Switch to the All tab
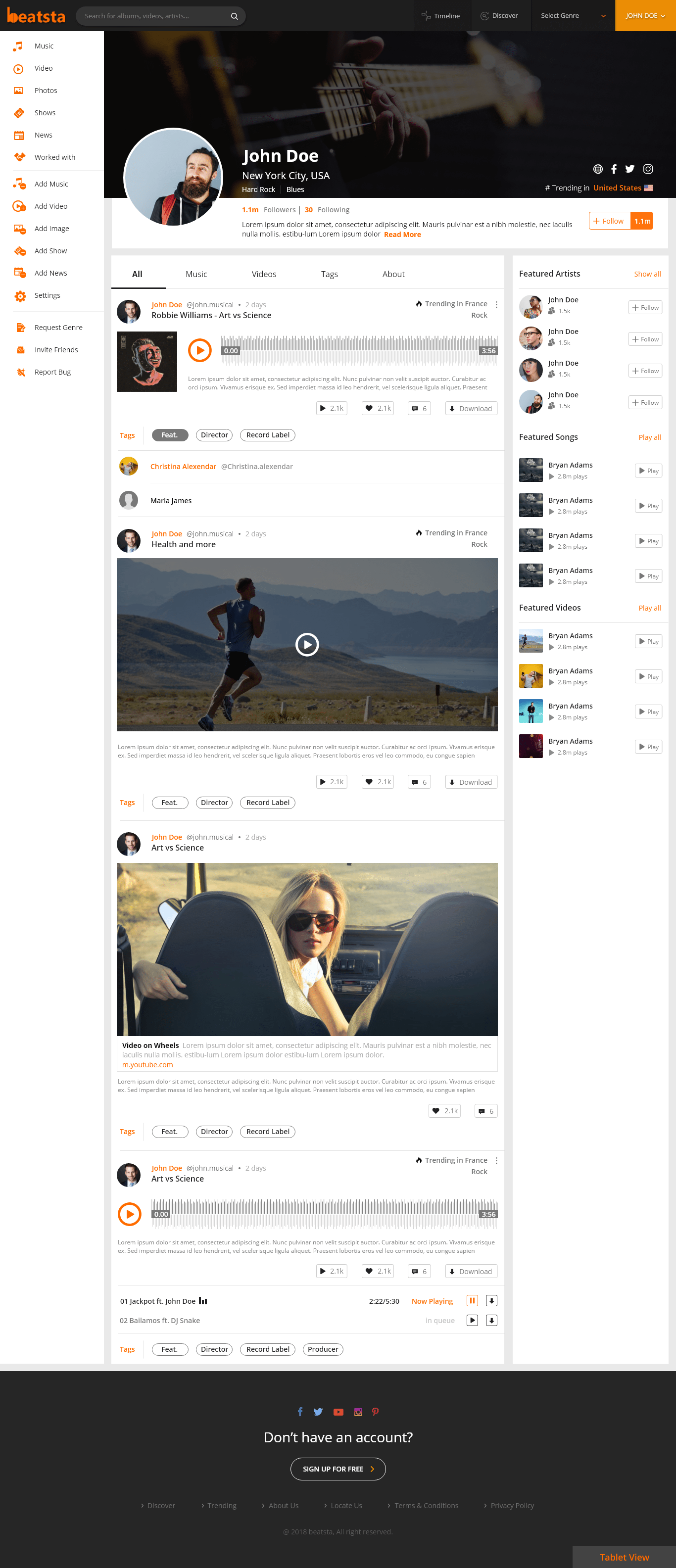This screenshot has height=1568, width=676. coord(138,275)
